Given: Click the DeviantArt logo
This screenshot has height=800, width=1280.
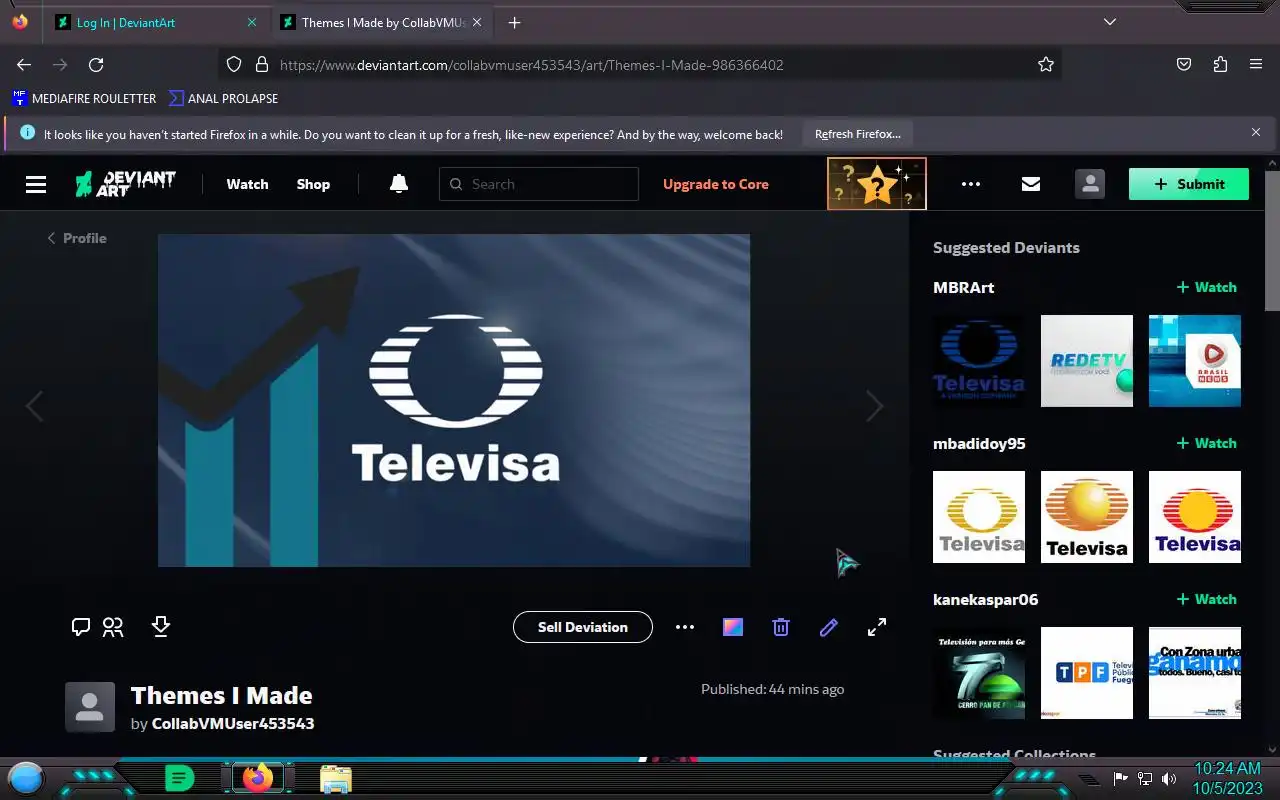Looking at the screenshot, I should (x=125, y=184).
